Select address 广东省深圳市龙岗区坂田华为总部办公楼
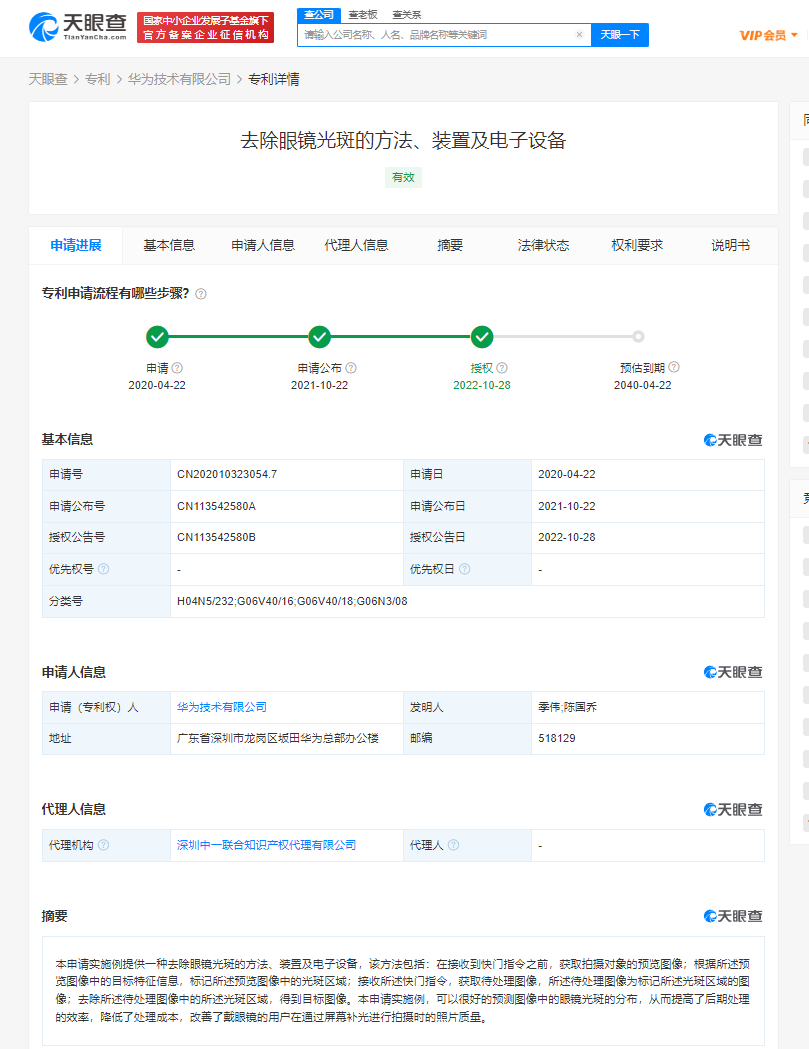 [278, 739]
